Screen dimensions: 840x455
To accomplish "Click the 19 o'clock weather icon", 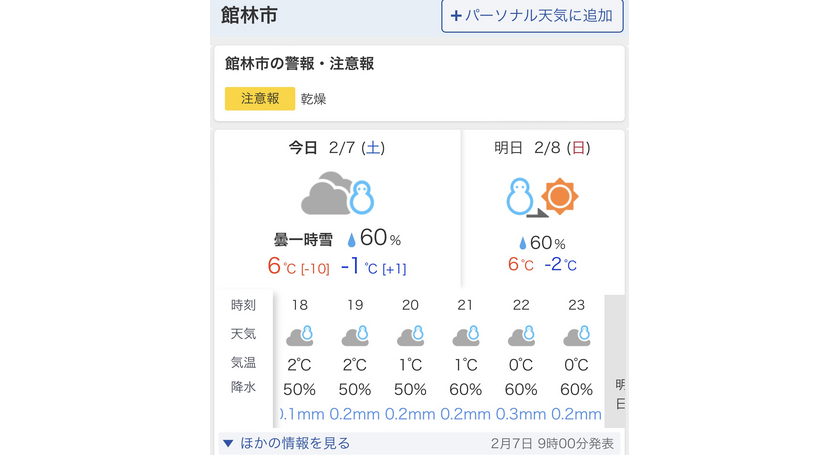I will pos(355,335).
